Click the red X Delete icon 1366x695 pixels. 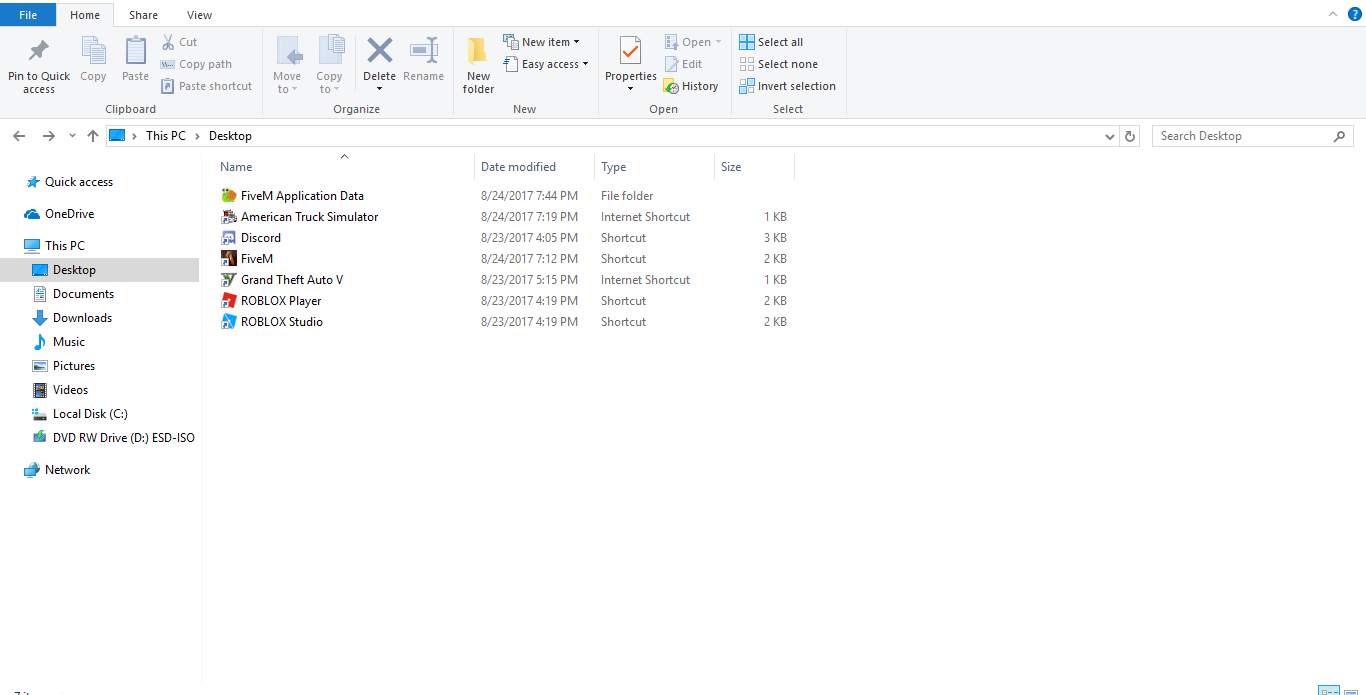379,50
